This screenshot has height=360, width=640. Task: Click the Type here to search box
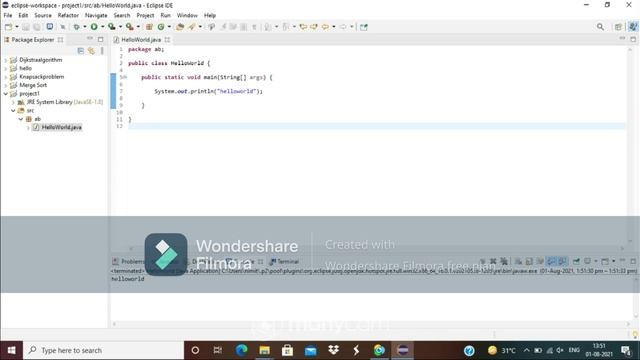103,350
